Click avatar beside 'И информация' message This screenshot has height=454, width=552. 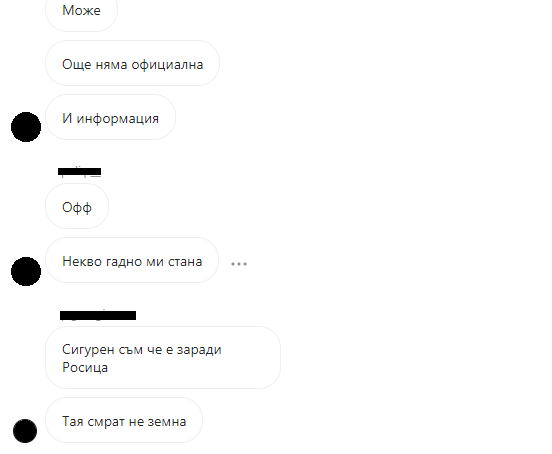(26, 127)
